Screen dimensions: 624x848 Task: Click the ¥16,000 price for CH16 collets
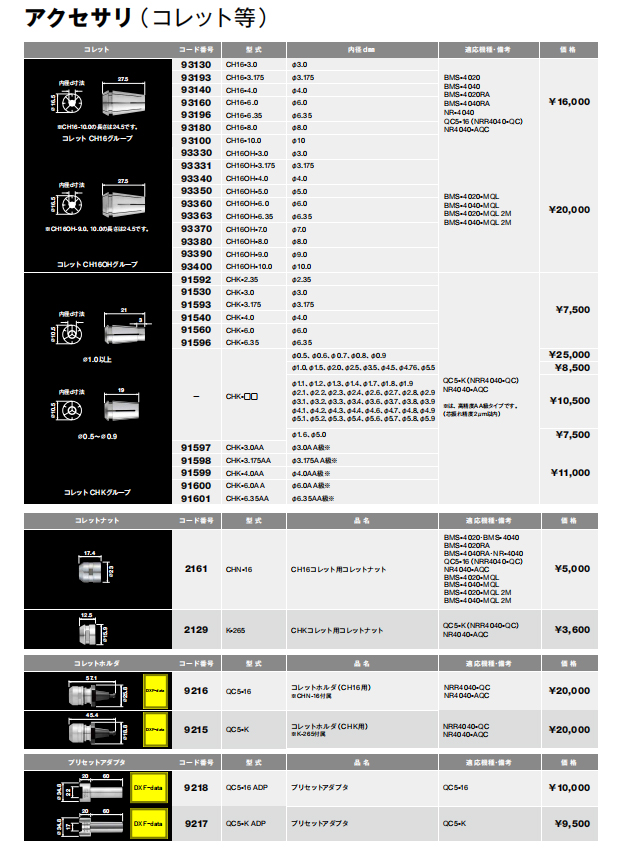coord(569,101)
